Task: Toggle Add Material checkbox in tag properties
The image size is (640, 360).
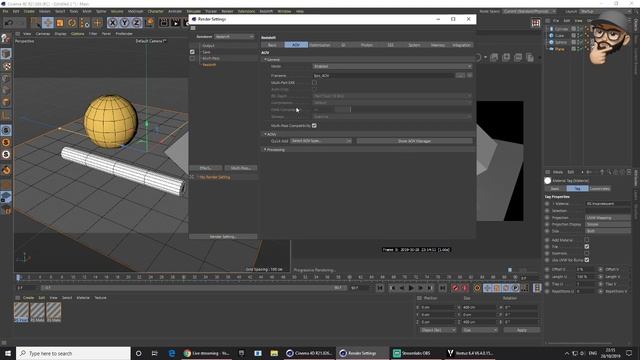Action: 587,240
